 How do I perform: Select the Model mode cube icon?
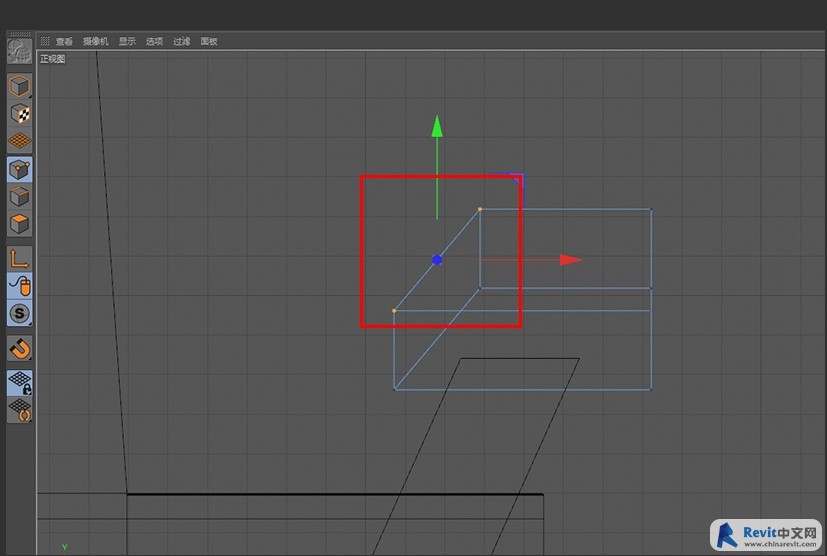tap(20, 87)
